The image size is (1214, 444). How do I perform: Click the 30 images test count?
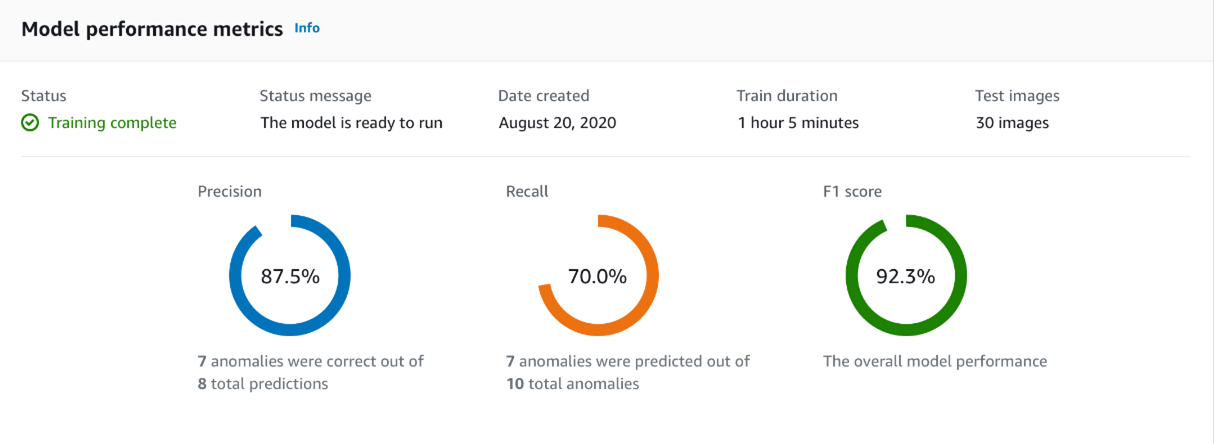click(x=1012, y=123)
